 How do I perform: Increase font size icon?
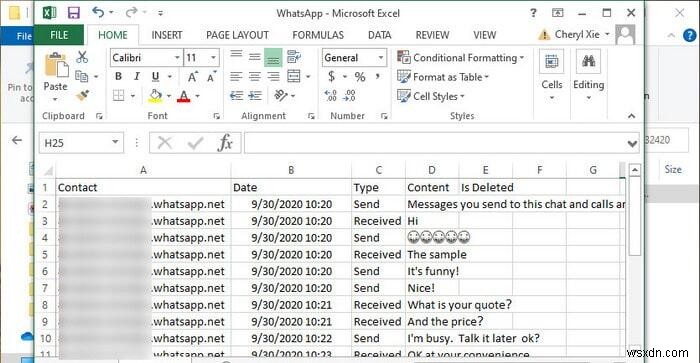click(x=192, y=77)
